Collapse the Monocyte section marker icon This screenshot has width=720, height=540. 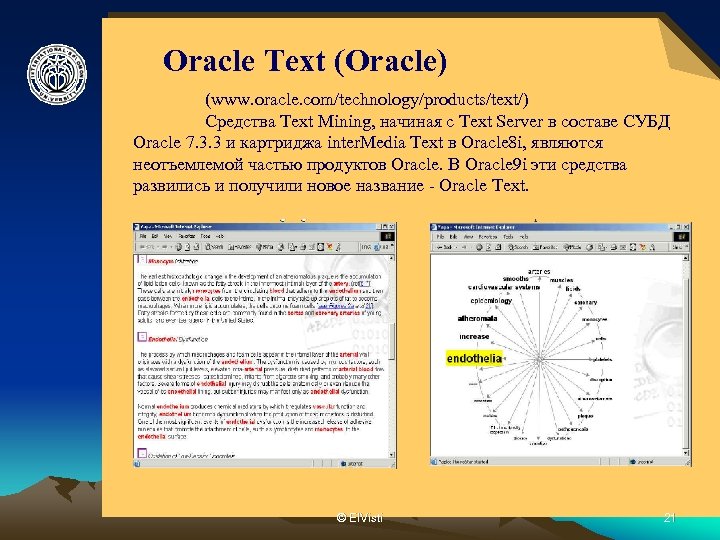click(142, 260)
